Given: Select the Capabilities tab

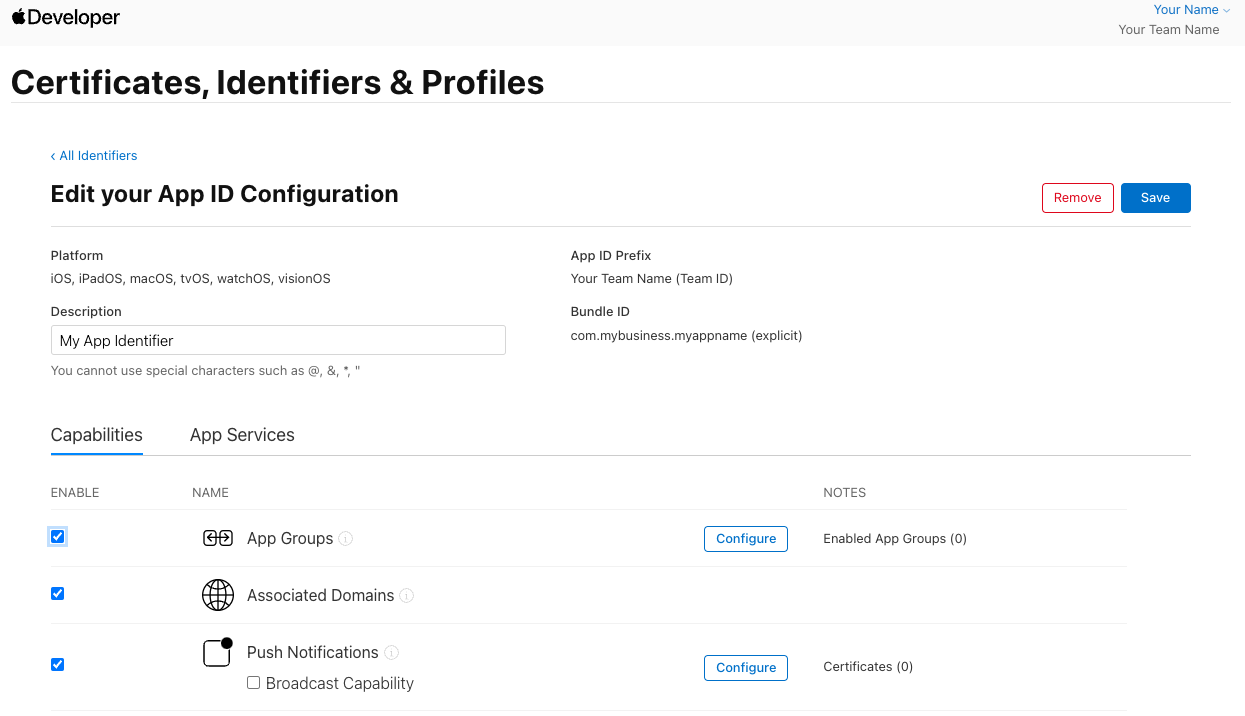Looking at the screenshot, I should pyautogui.click(x=97, y=435).
